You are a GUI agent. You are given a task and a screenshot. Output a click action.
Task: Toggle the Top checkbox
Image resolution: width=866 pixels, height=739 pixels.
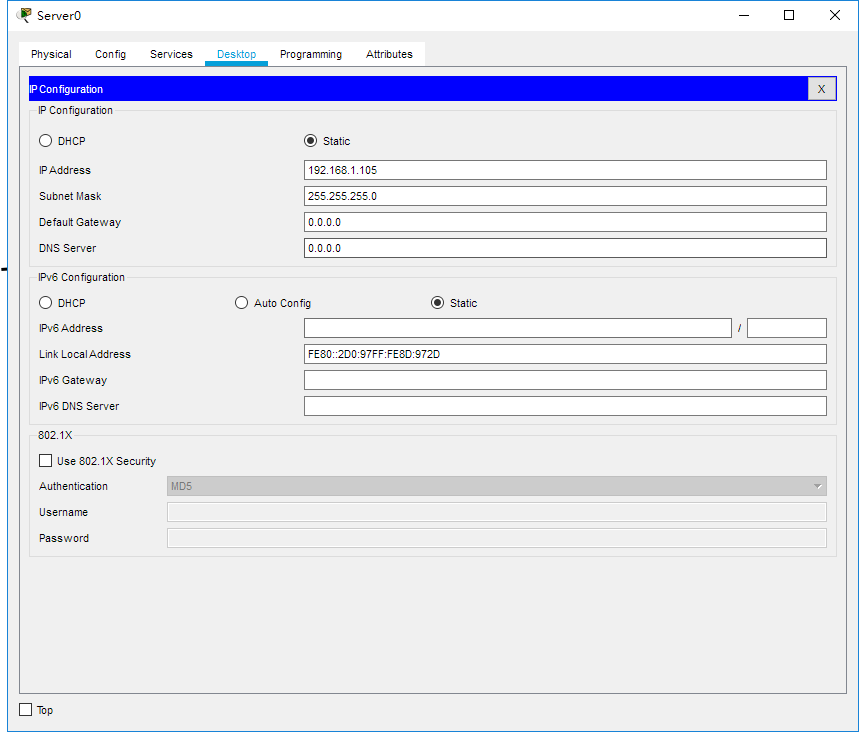27,710
